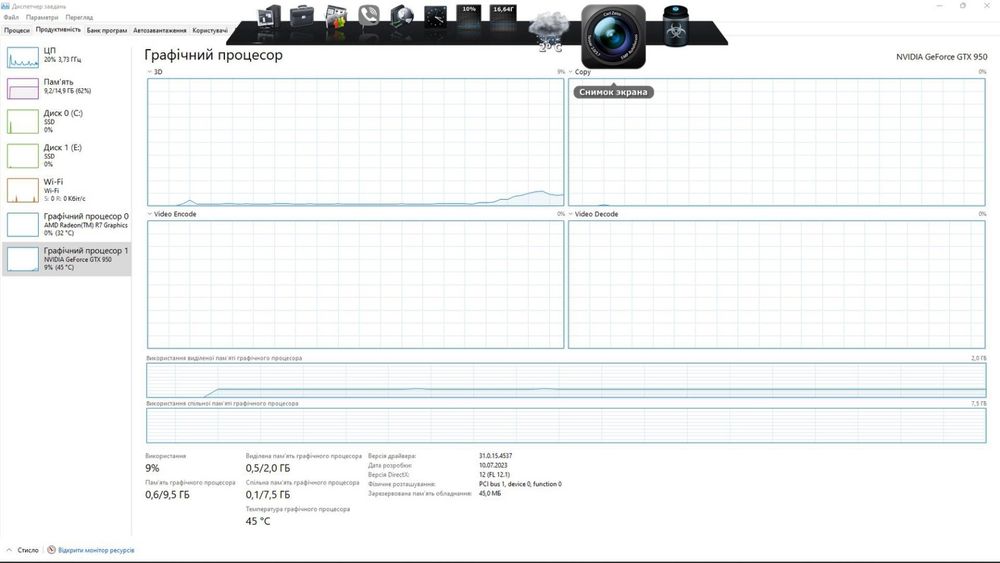Open the colorful figures folder dock icon
The height and width of the screenshot is (563, 1000).
coord(335,17)
